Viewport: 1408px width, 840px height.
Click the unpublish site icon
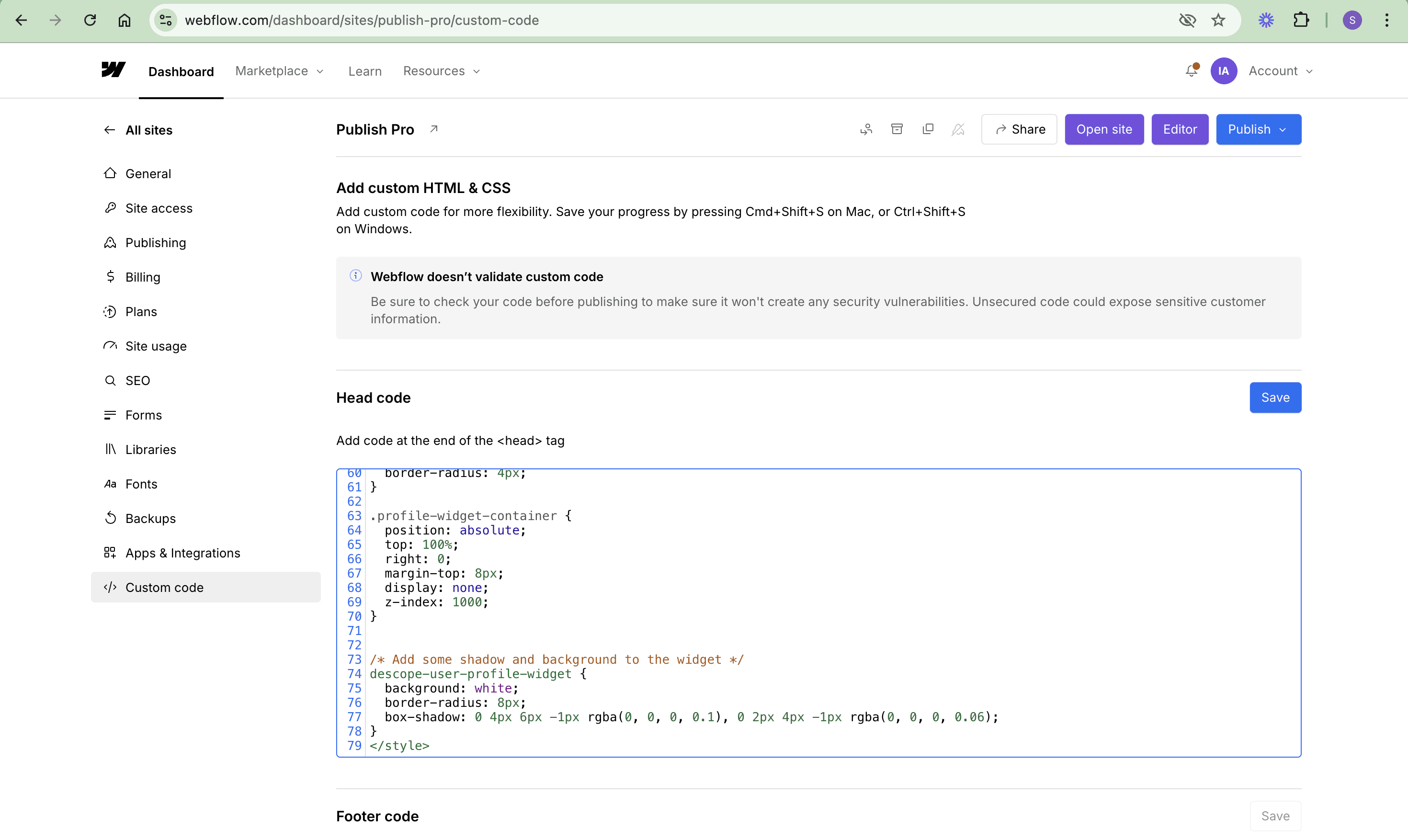(x=958, y=129)
